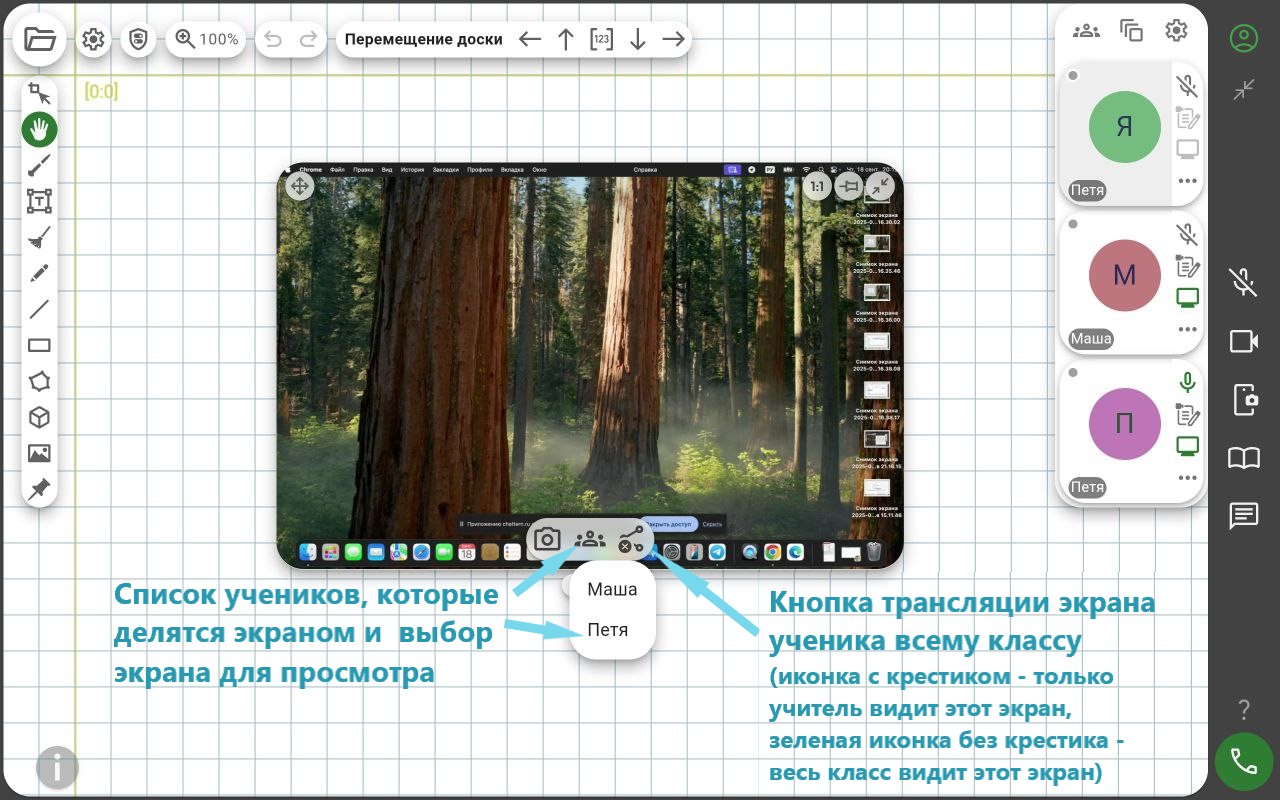Select the rectangle shape tool
This screenshot has height=800, width=1280.
click(x=39, y=346)
